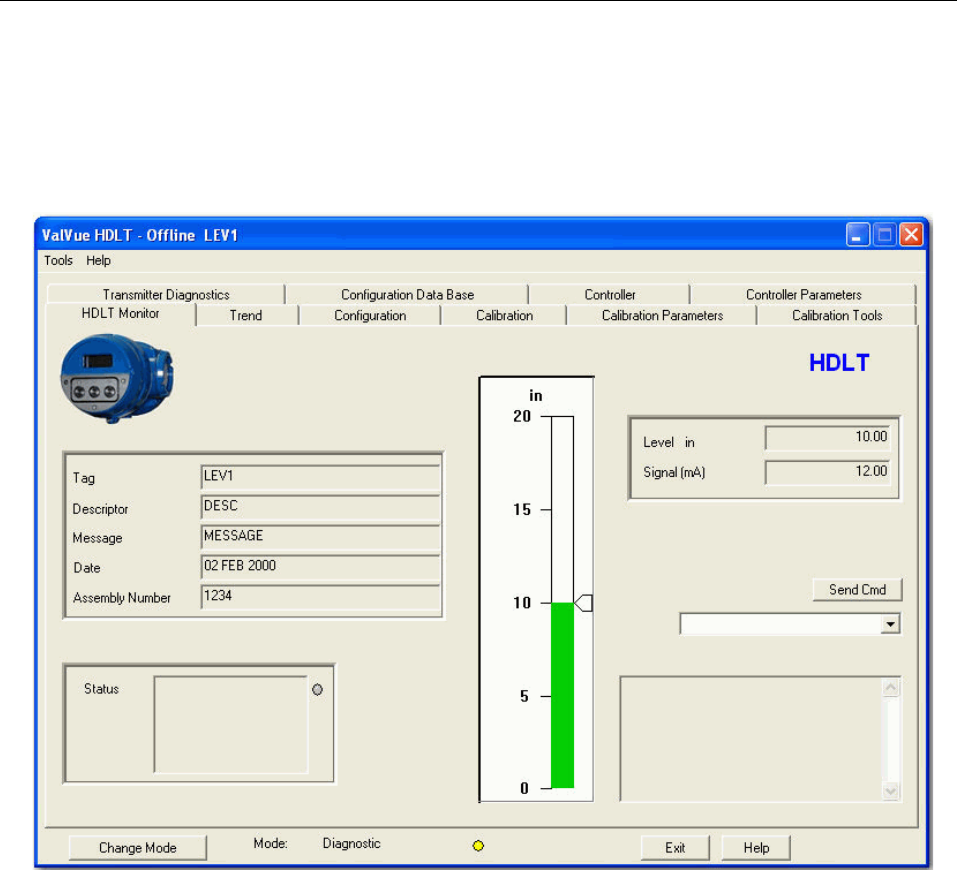Click the HDLT blue heading text
Image resolution: width=957 pixels, height=870 pixels.
pyautogui.click(x=839, y=363)
